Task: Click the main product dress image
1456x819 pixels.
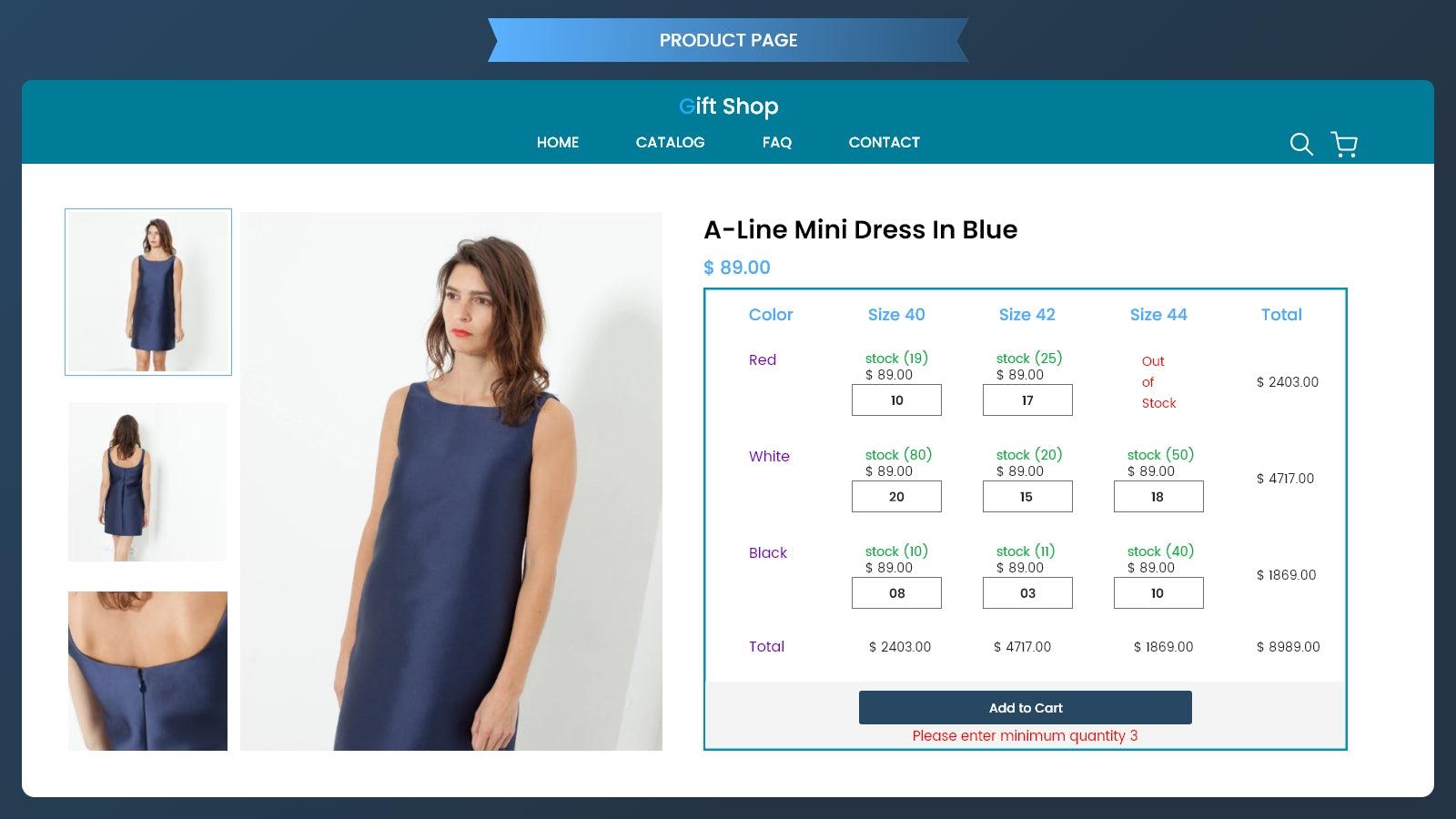Action: point(451,481)
